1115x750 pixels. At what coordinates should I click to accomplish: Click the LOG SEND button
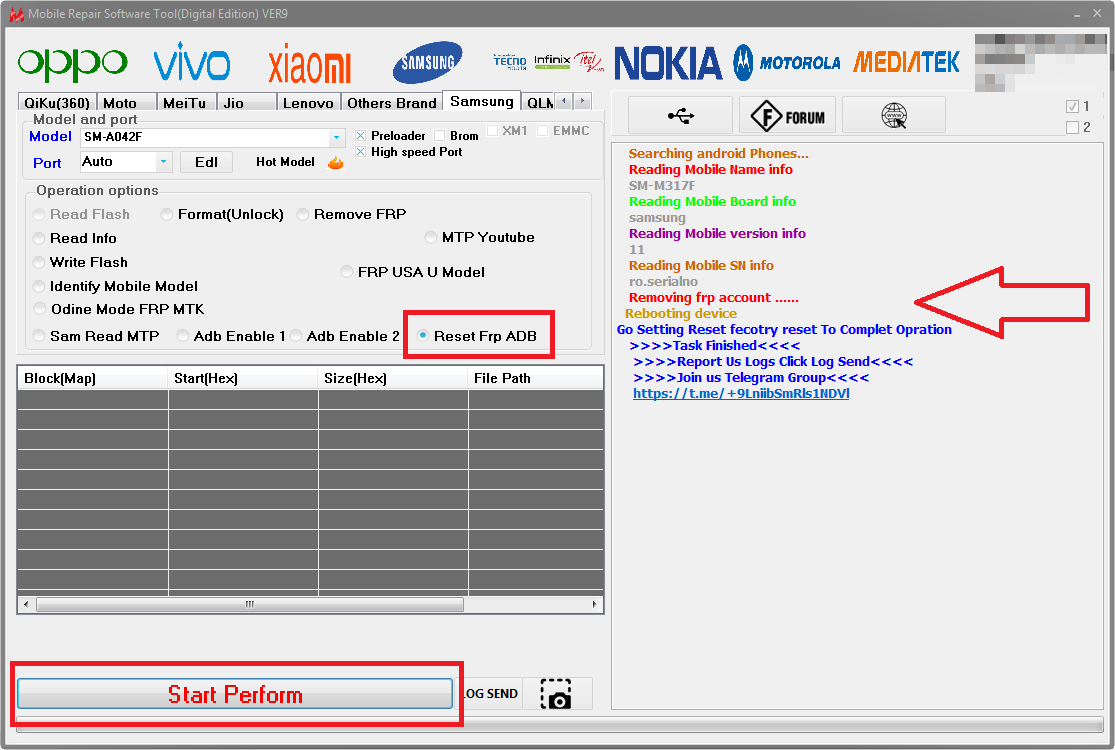[490, 693]
